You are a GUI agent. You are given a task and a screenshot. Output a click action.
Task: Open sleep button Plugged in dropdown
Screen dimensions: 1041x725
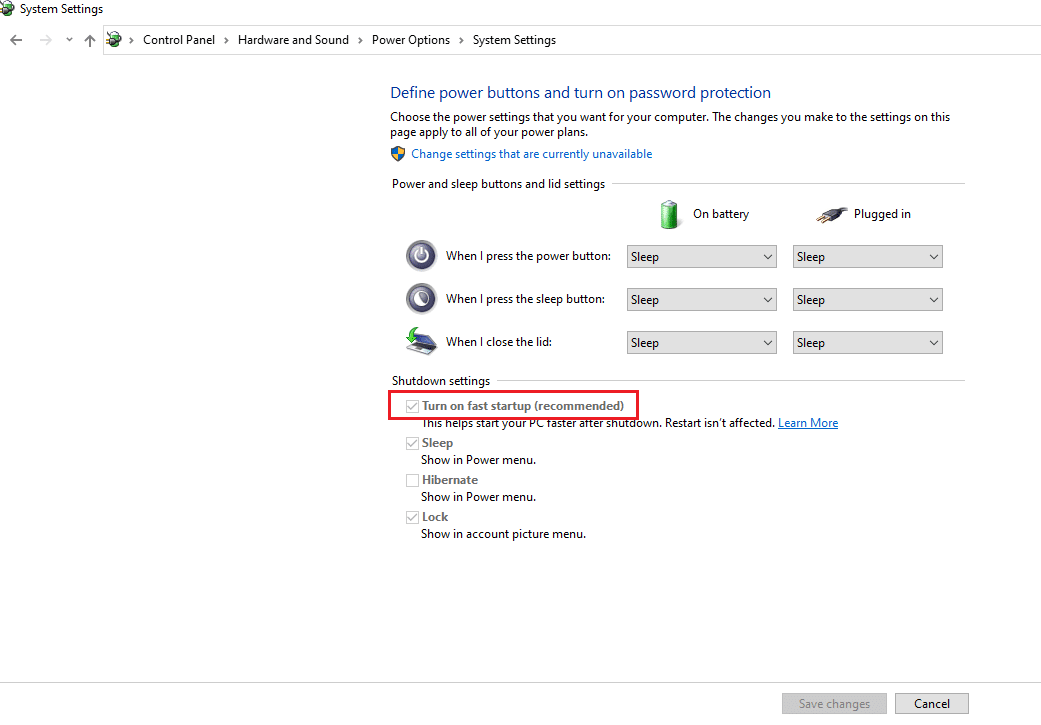coord(868,300)
